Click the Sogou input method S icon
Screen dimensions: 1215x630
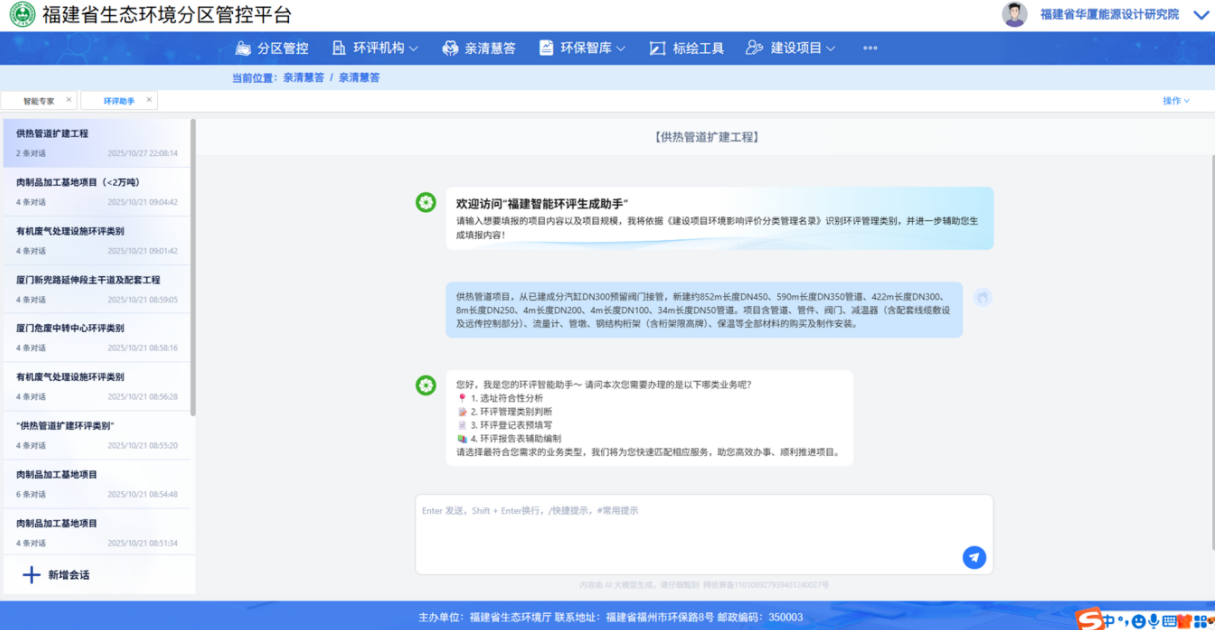(x=1087, y=620)
